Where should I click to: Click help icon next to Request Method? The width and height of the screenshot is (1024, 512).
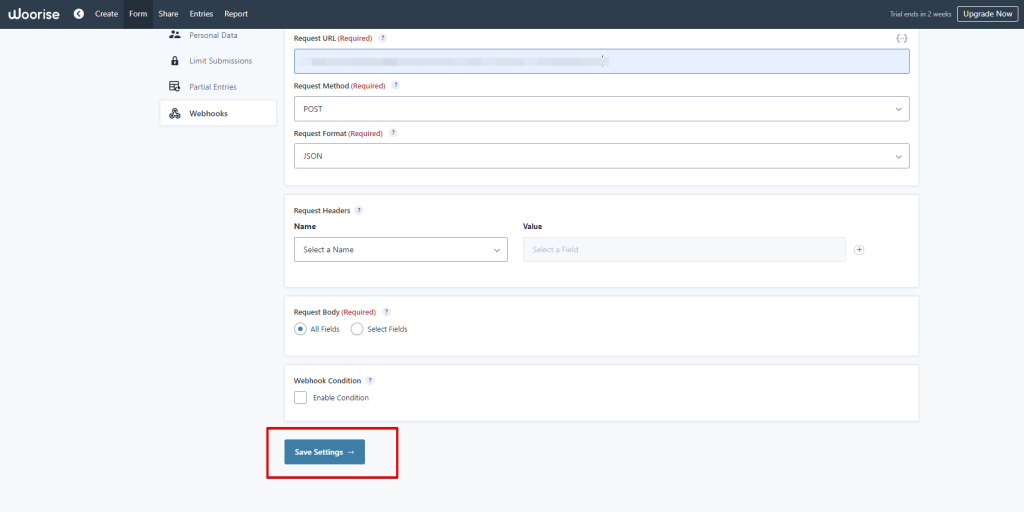395,86
